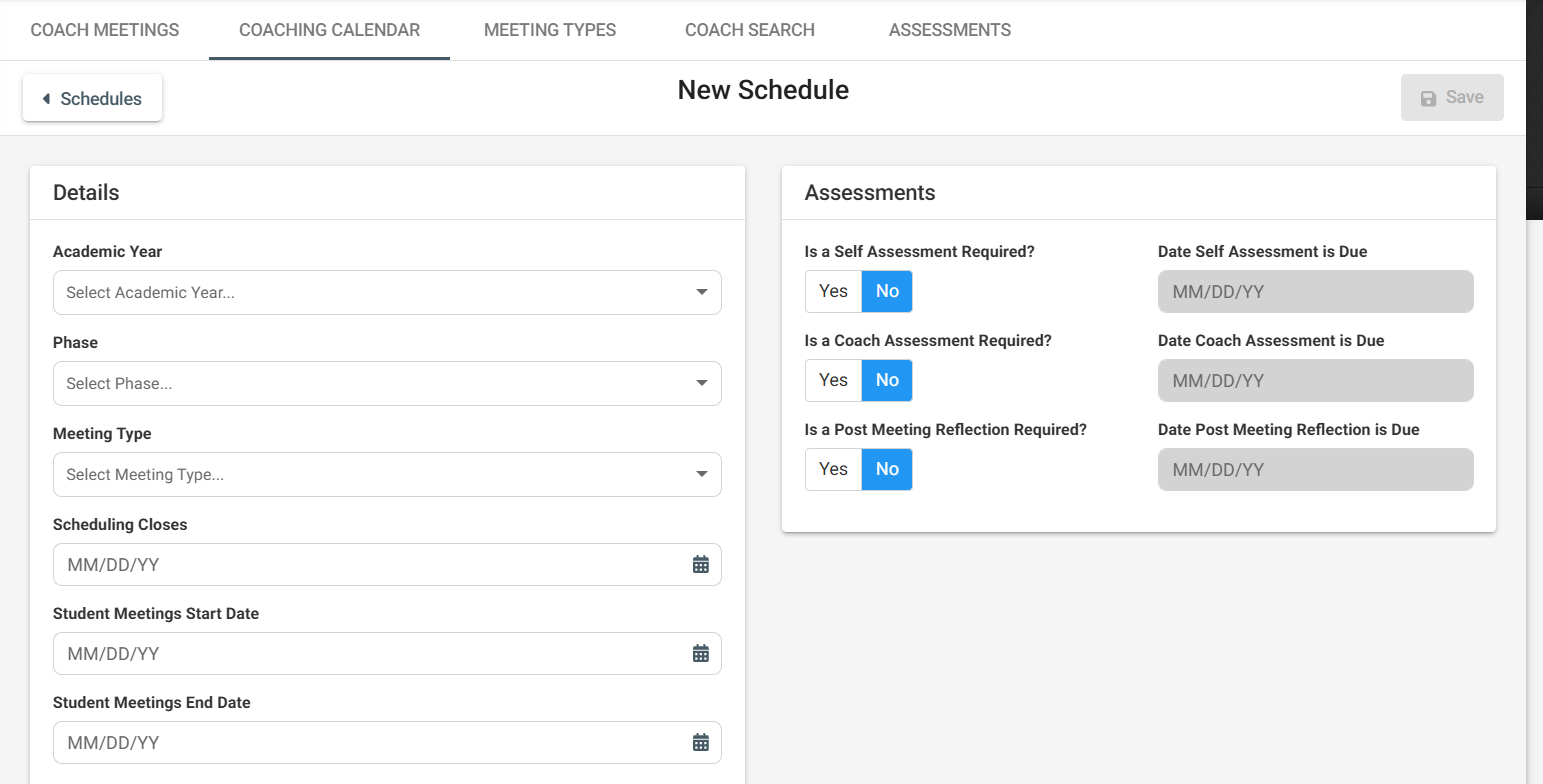Open calendar icon for Student Meetings End Date
Image resolution: width=1543 pixels, height=784 pixels.
pyautogui.click(x=701, y=743)
